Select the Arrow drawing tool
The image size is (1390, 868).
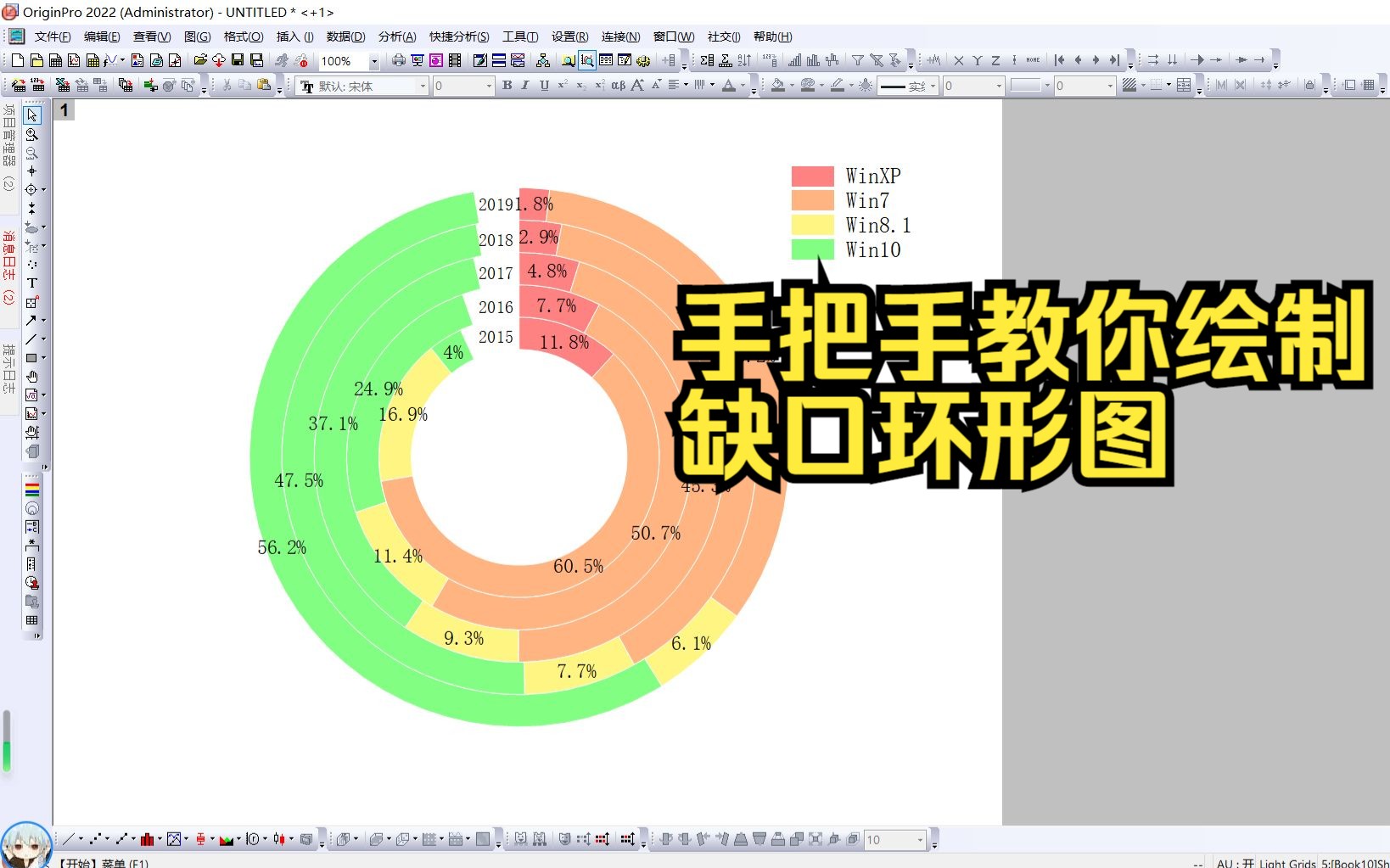tap(31, 321)
